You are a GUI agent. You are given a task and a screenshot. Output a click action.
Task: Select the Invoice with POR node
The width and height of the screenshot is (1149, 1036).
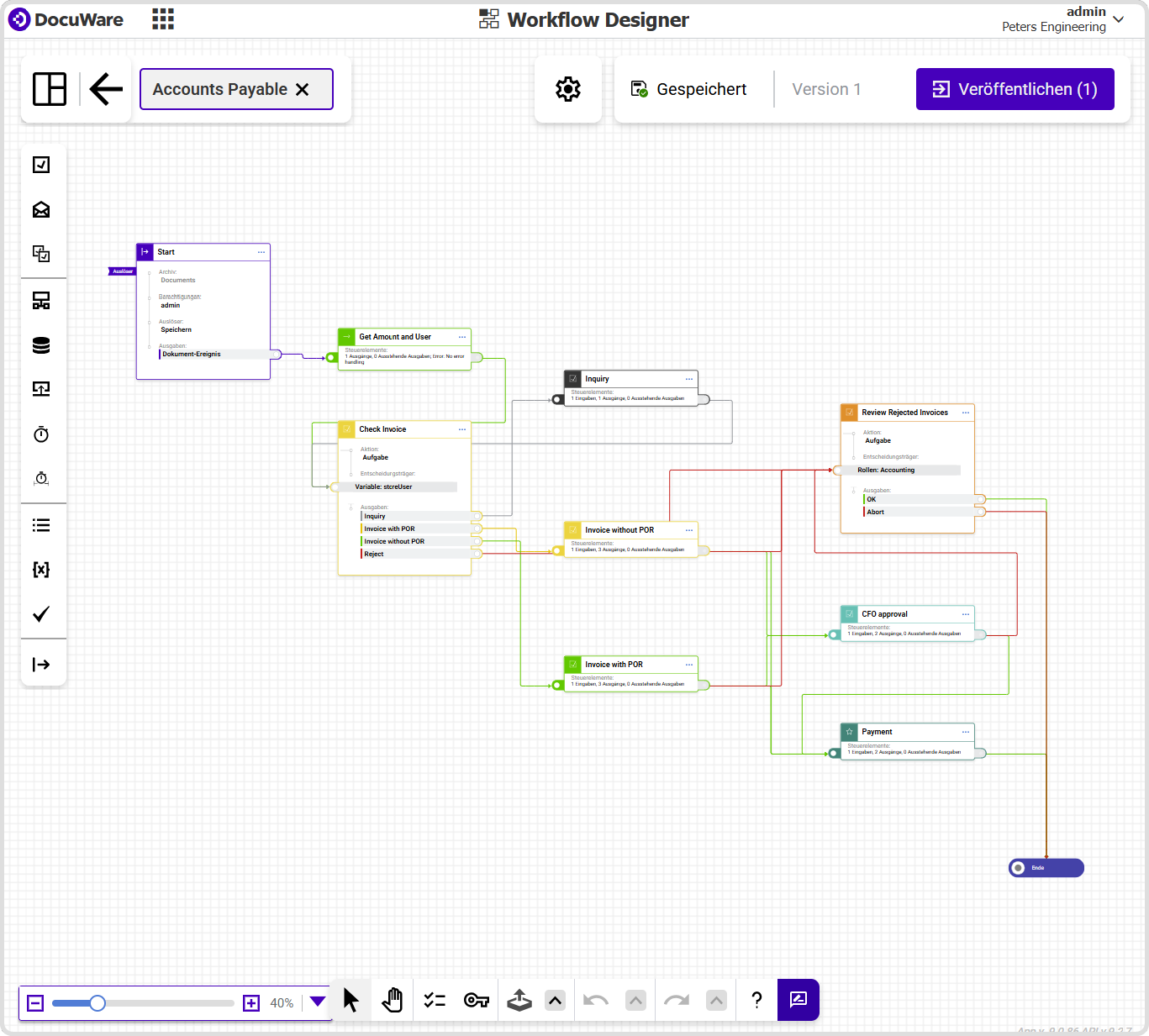[631, 673]
